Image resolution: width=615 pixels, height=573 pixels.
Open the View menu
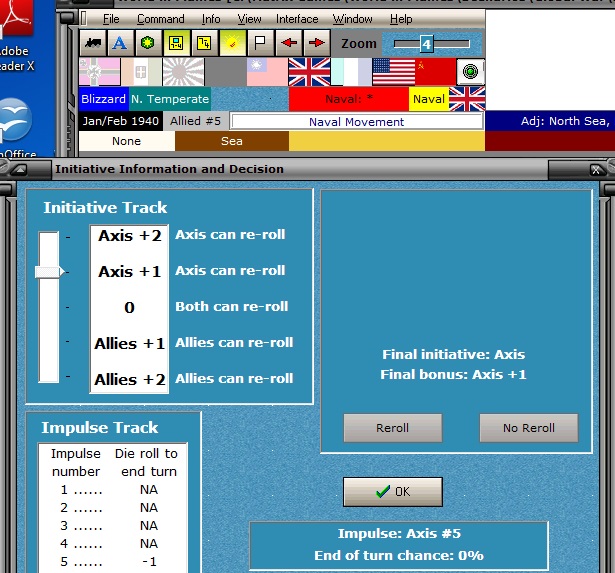tap(249, 19)
